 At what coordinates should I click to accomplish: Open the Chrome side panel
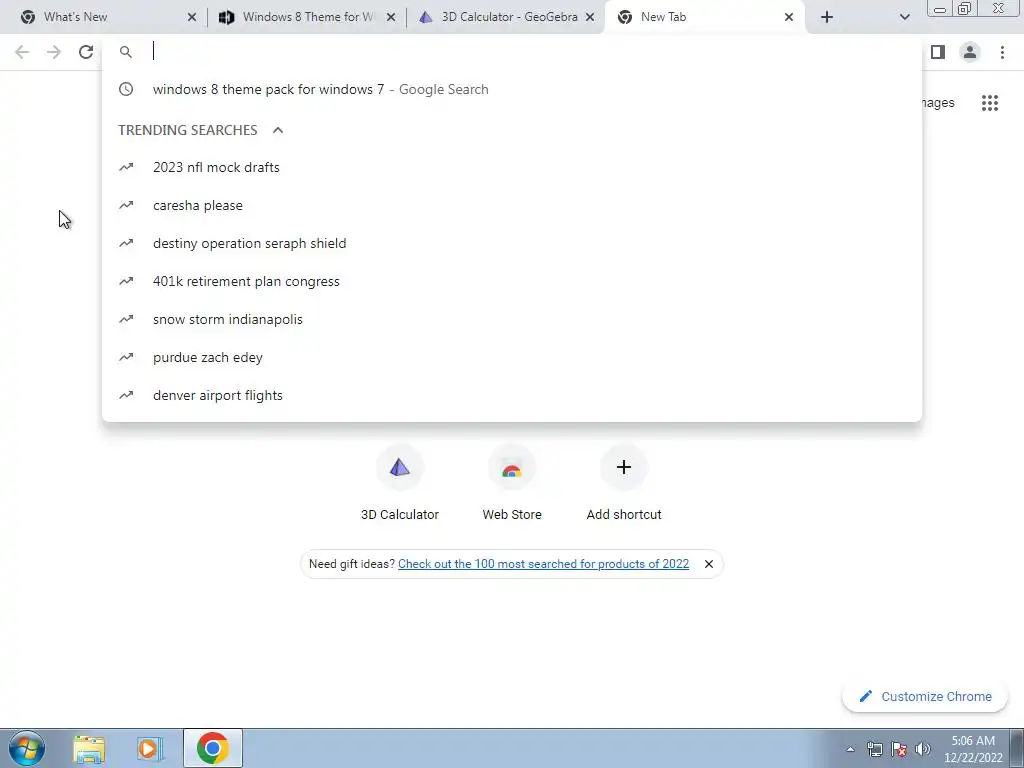938,52
